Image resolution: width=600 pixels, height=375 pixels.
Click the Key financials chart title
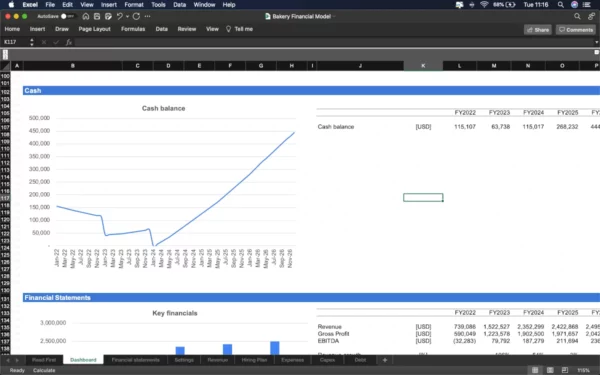175,313
